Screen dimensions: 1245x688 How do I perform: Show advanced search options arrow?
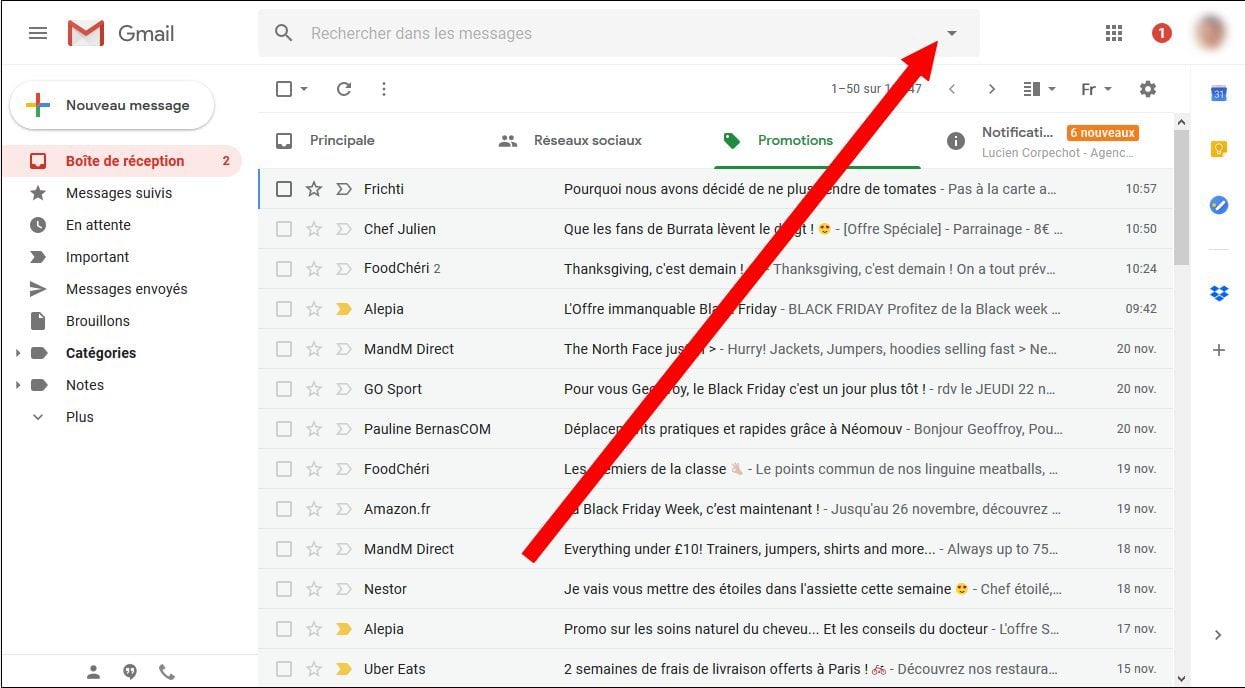point(952,33)
